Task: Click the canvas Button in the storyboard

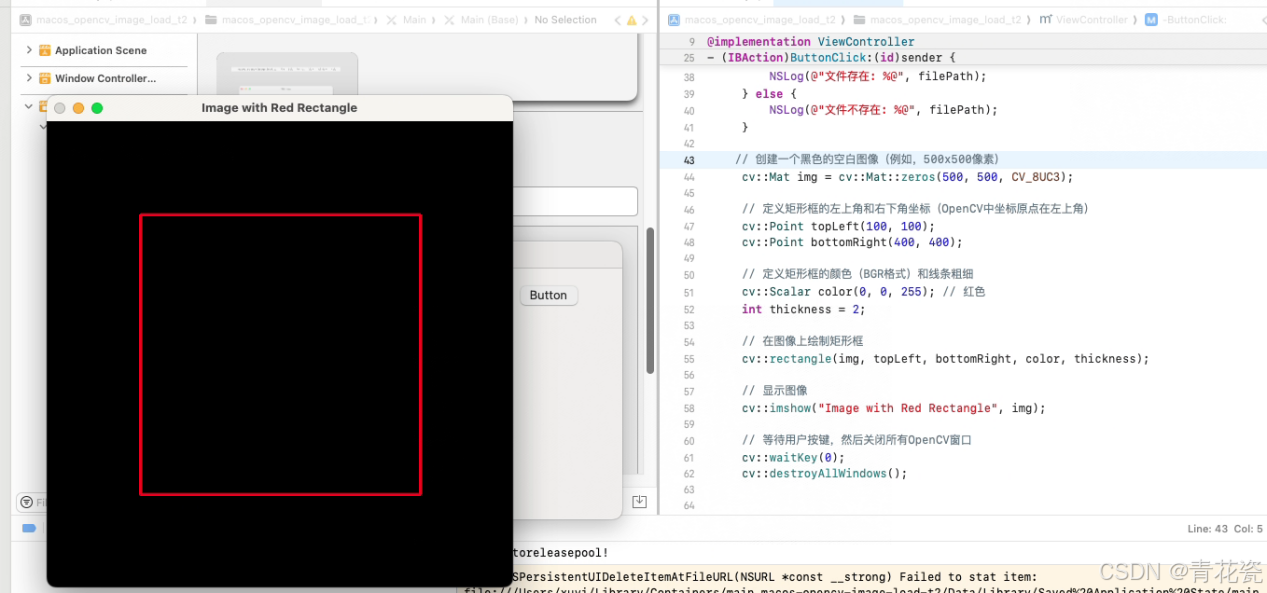Action: click(x=548, y=295)
